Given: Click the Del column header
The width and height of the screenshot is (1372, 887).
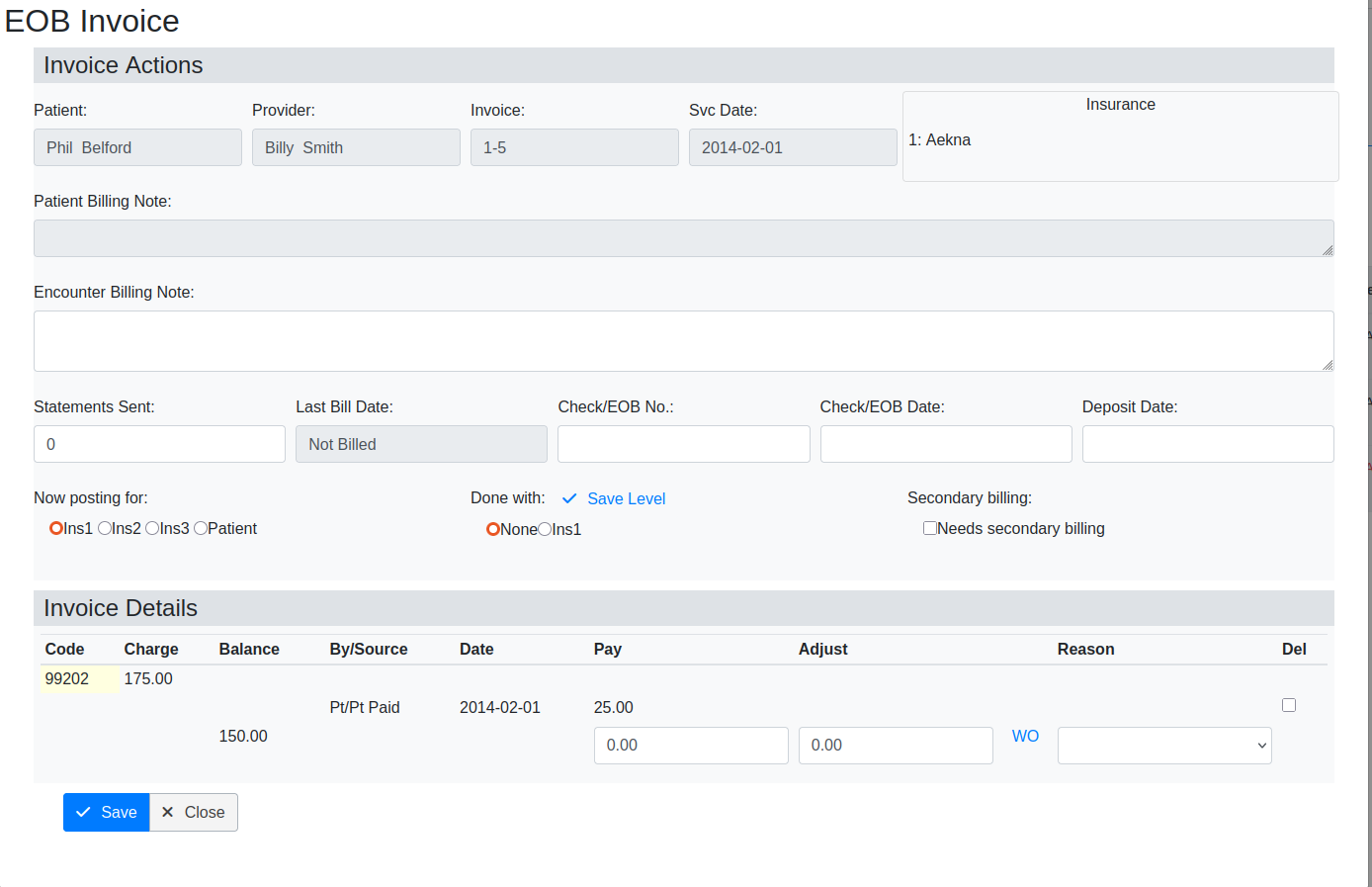Looking at the screenshot, I should [x=1294, y=649].
